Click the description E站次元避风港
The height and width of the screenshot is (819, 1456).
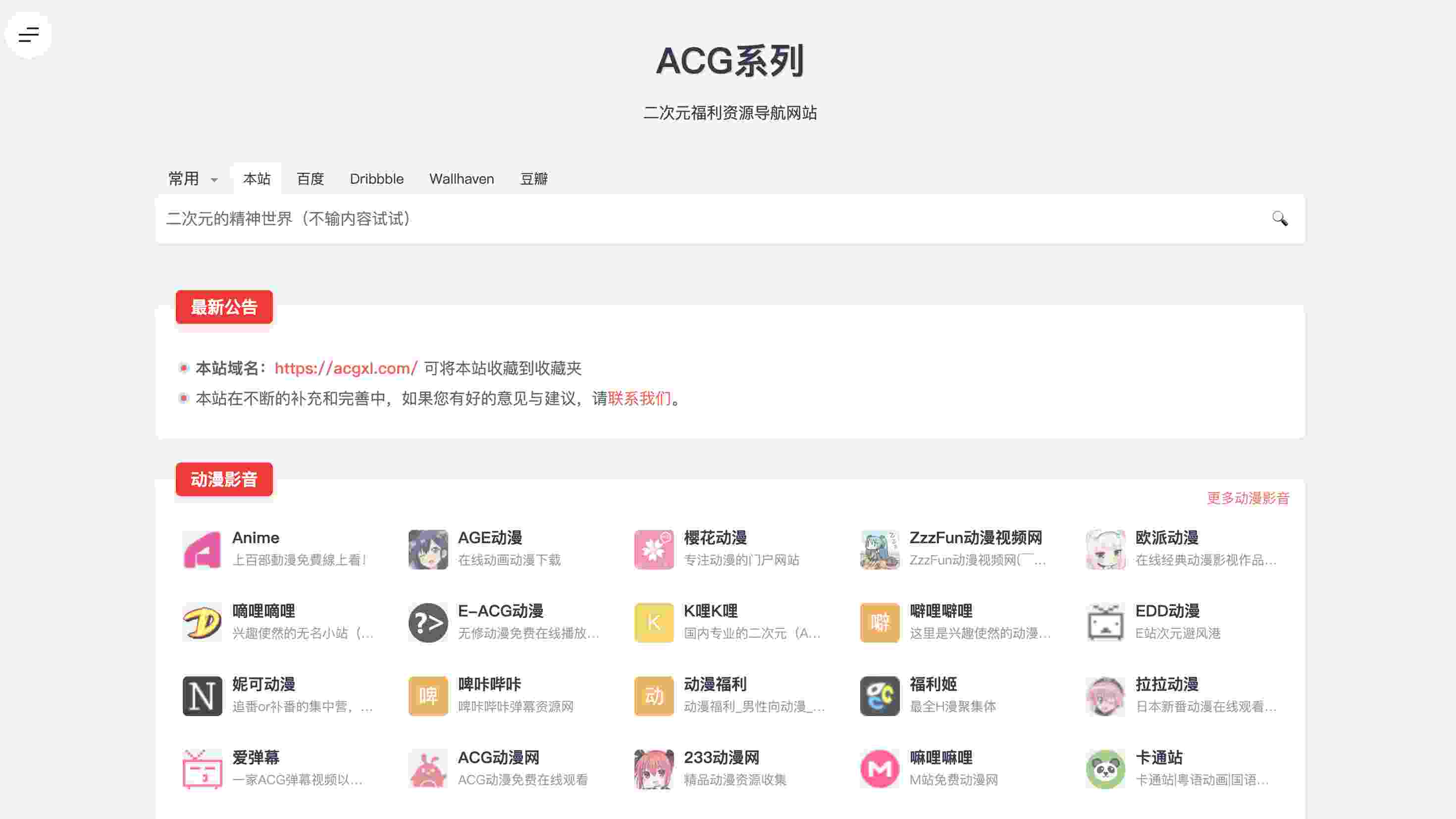[x=1178, y=633]
